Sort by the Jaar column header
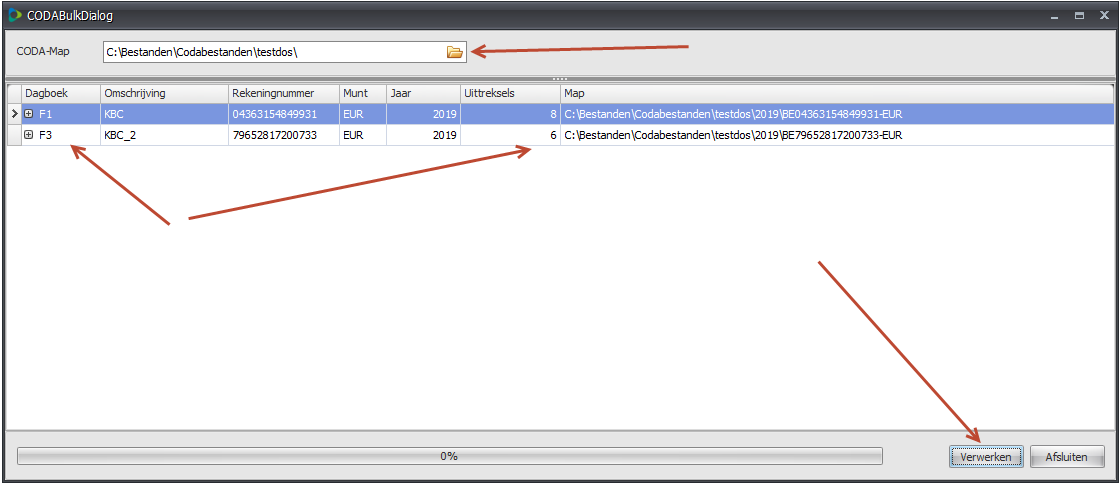This screenshot has height=487, width=1120. tap(422, 93)
